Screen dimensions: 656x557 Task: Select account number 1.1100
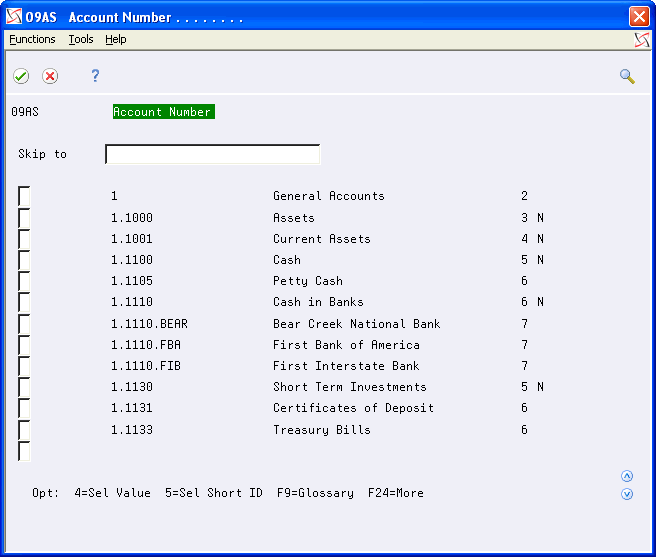point(132,260)
